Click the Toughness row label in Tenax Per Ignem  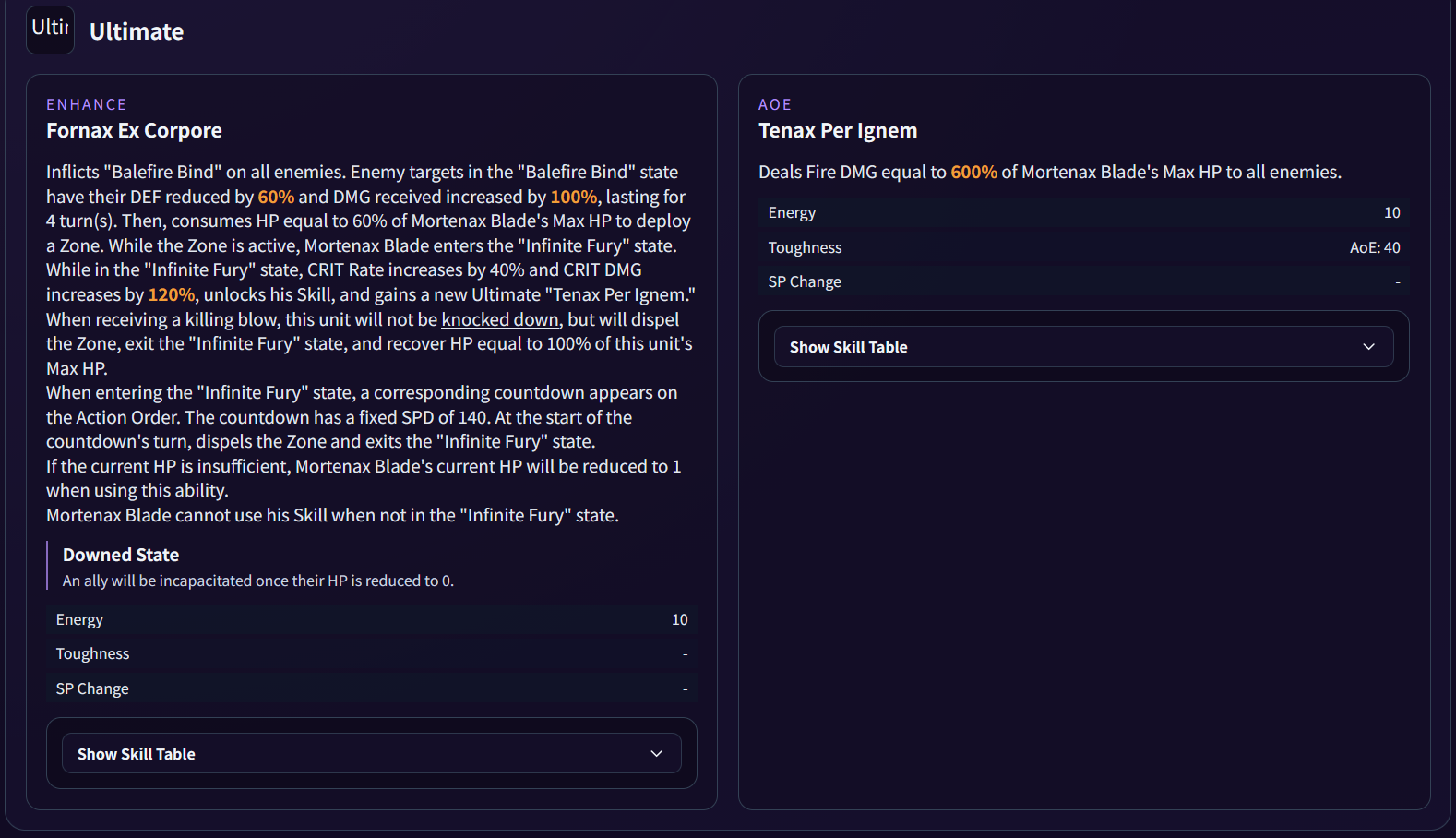805,247
